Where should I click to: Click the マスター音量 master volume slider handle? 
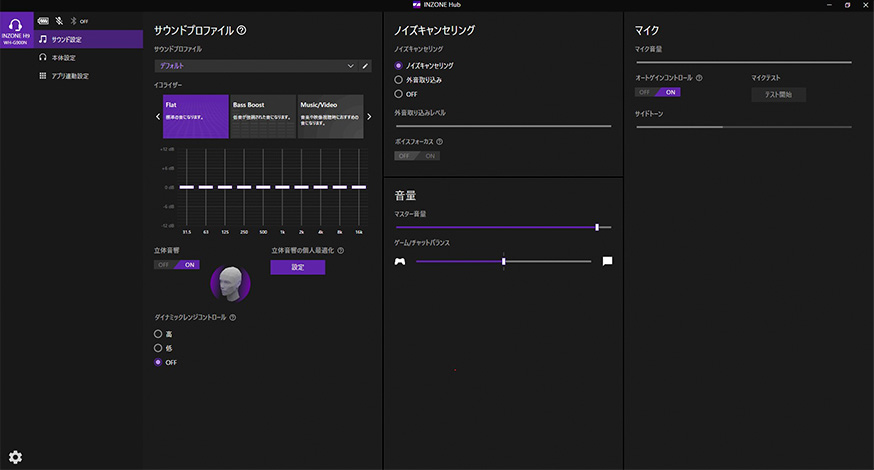coord(597,227)
